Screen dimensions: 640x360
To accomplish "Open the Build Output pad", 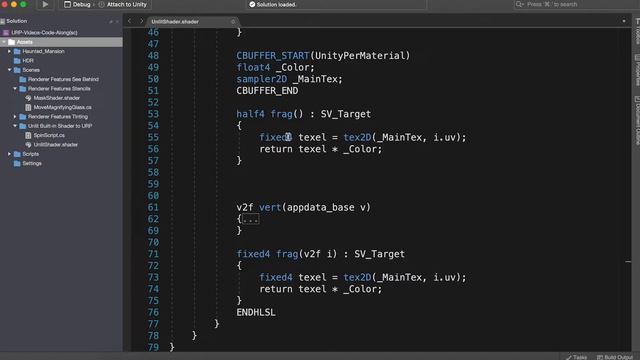I will (615, 357).
